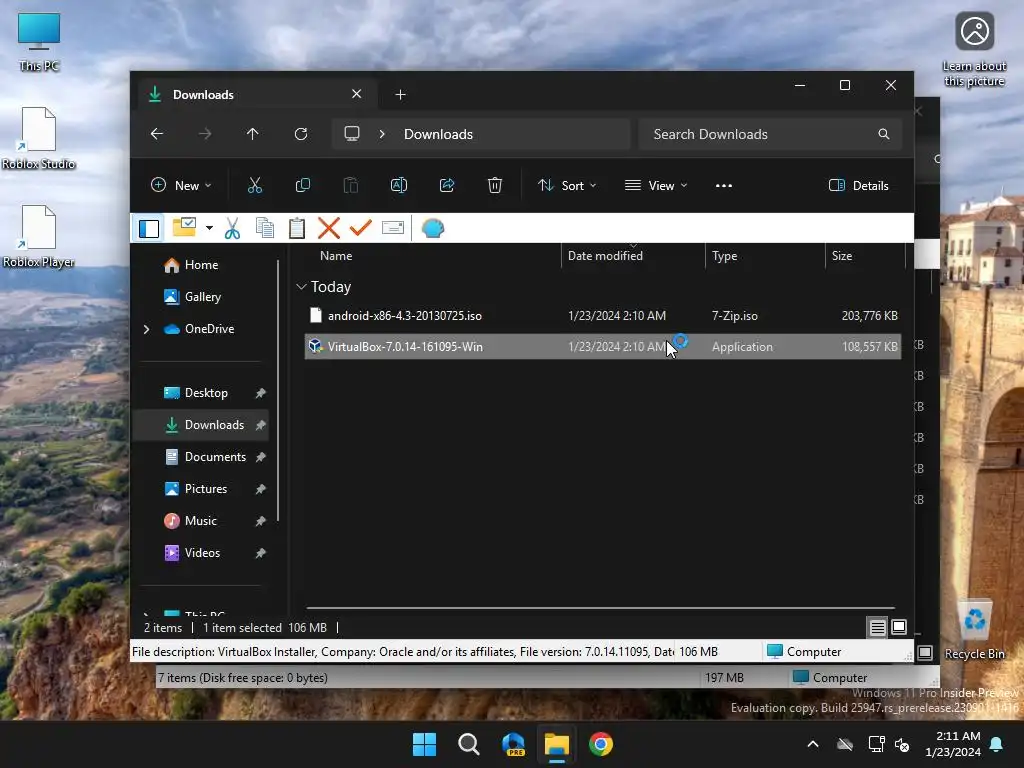Open the Recycle Bin desktop icon
1024x768 pixels.
(x=974, y=630)
